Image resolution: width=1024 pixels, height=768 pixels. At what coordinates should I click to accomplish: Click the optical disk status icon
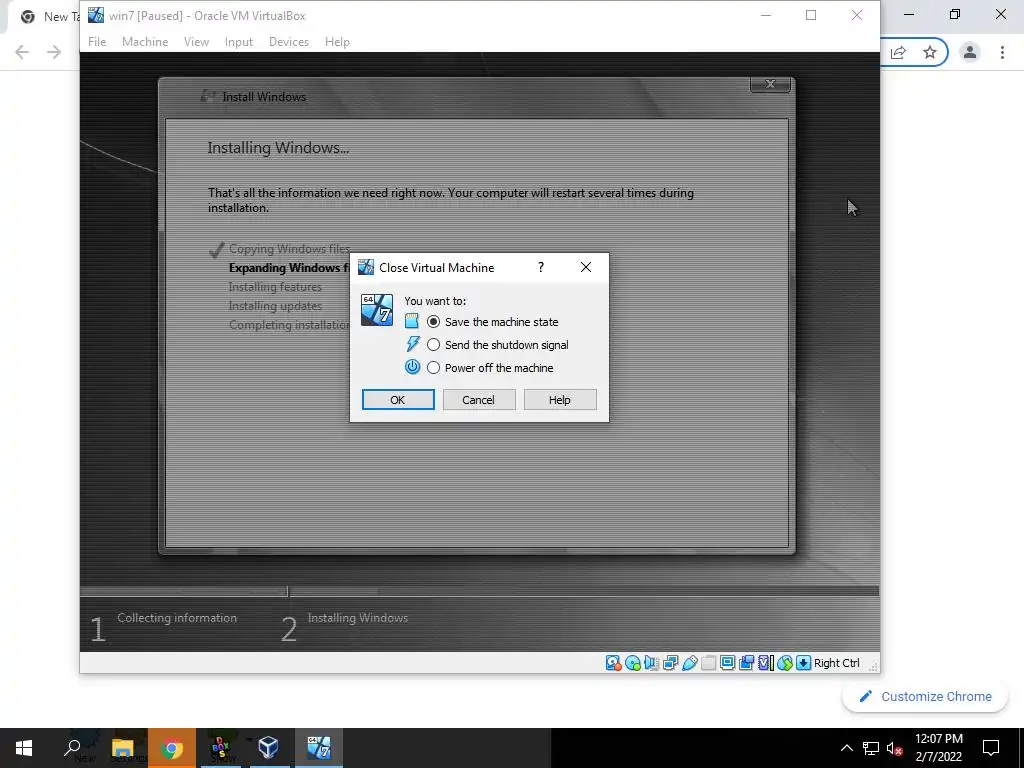pos(632,663)
